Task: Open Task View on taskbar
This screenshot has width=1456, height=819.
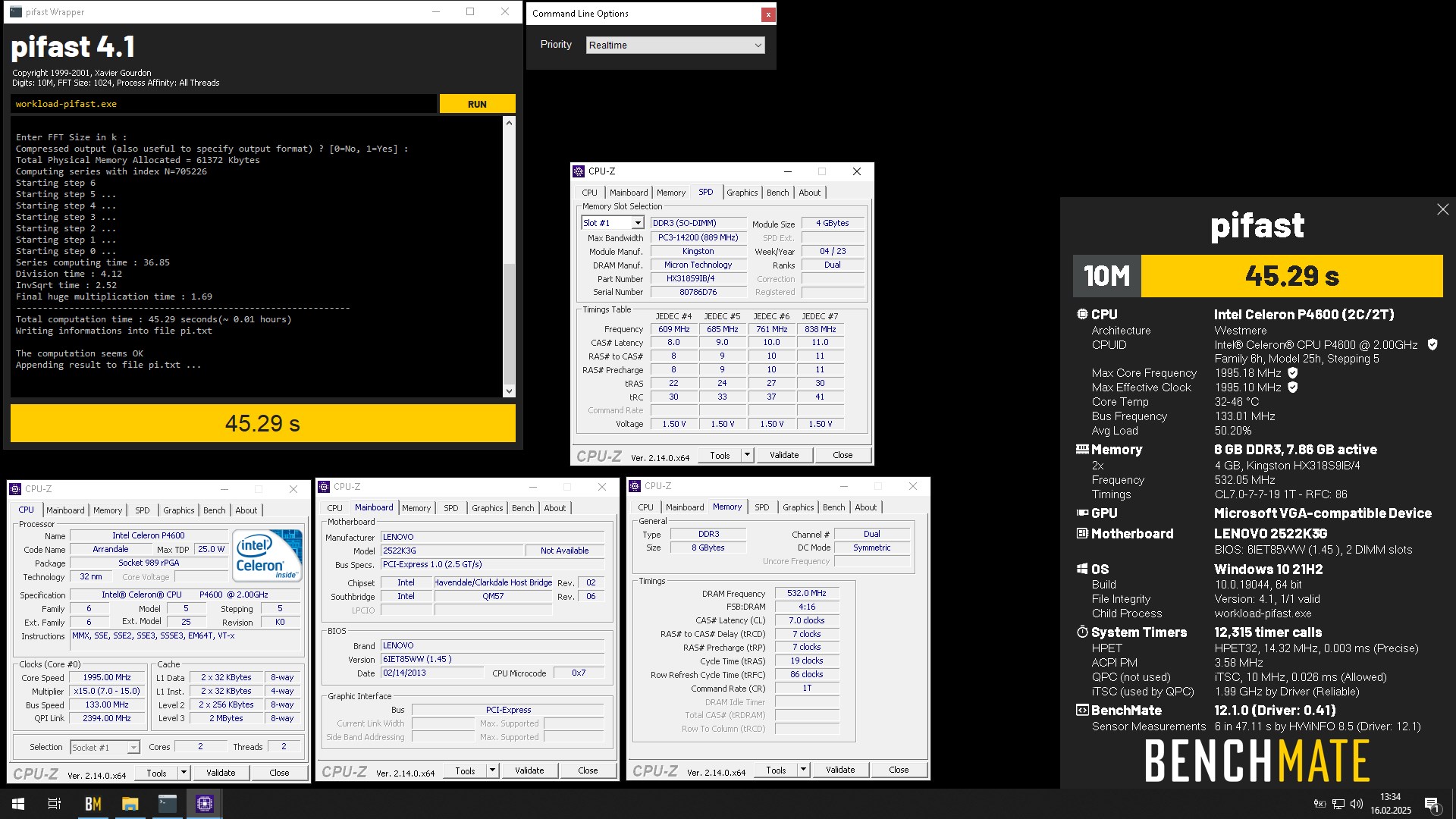Action: click(55, 804)
